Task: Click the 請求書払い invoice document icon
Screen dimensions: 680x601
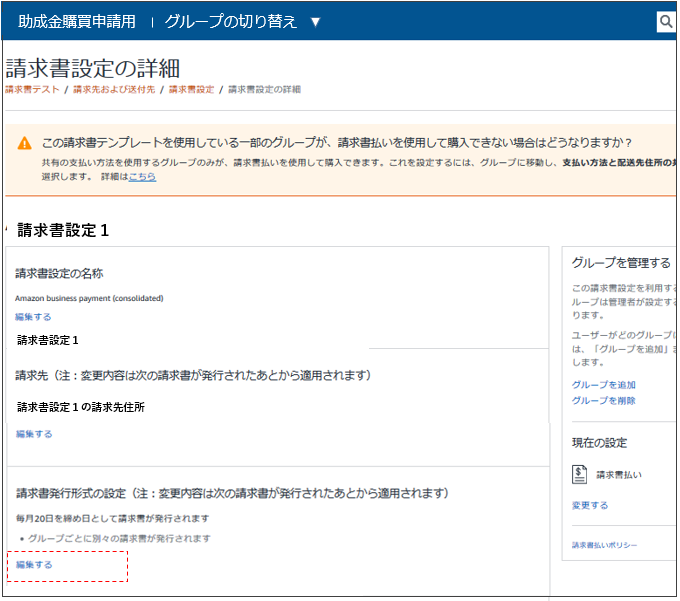Action: (579, 474)
